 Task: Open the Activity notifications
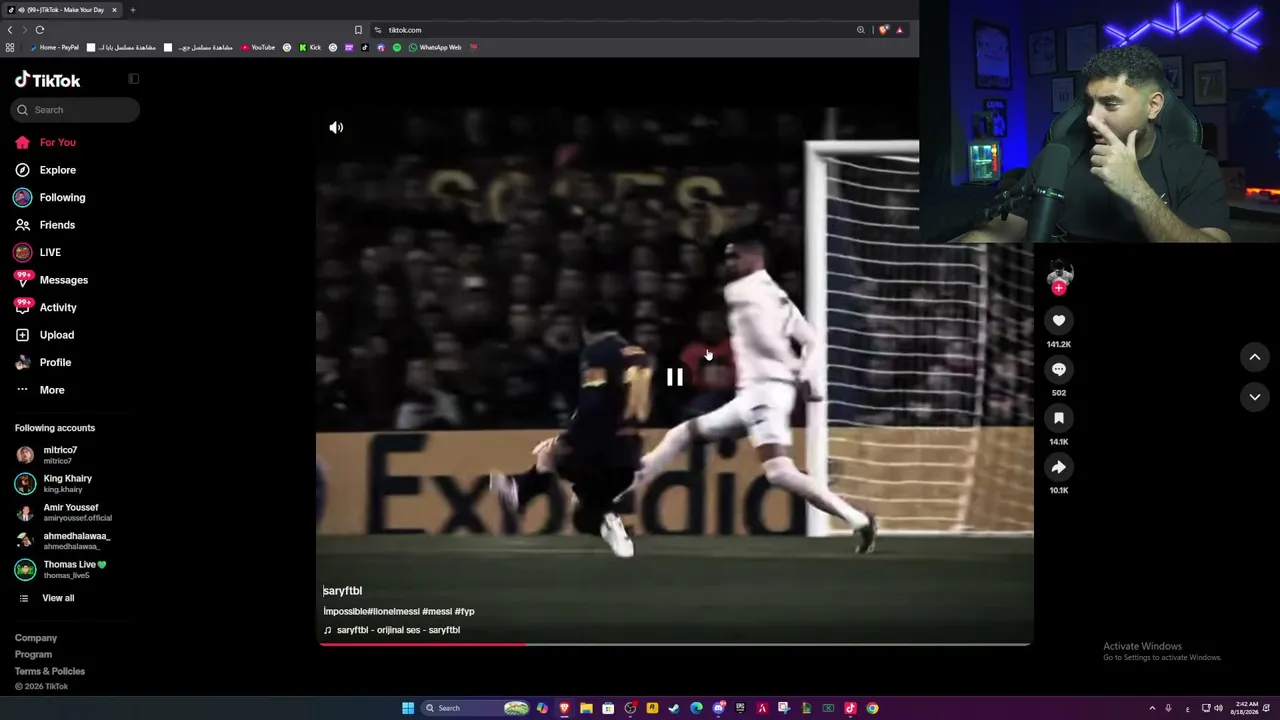coord(46,307)
